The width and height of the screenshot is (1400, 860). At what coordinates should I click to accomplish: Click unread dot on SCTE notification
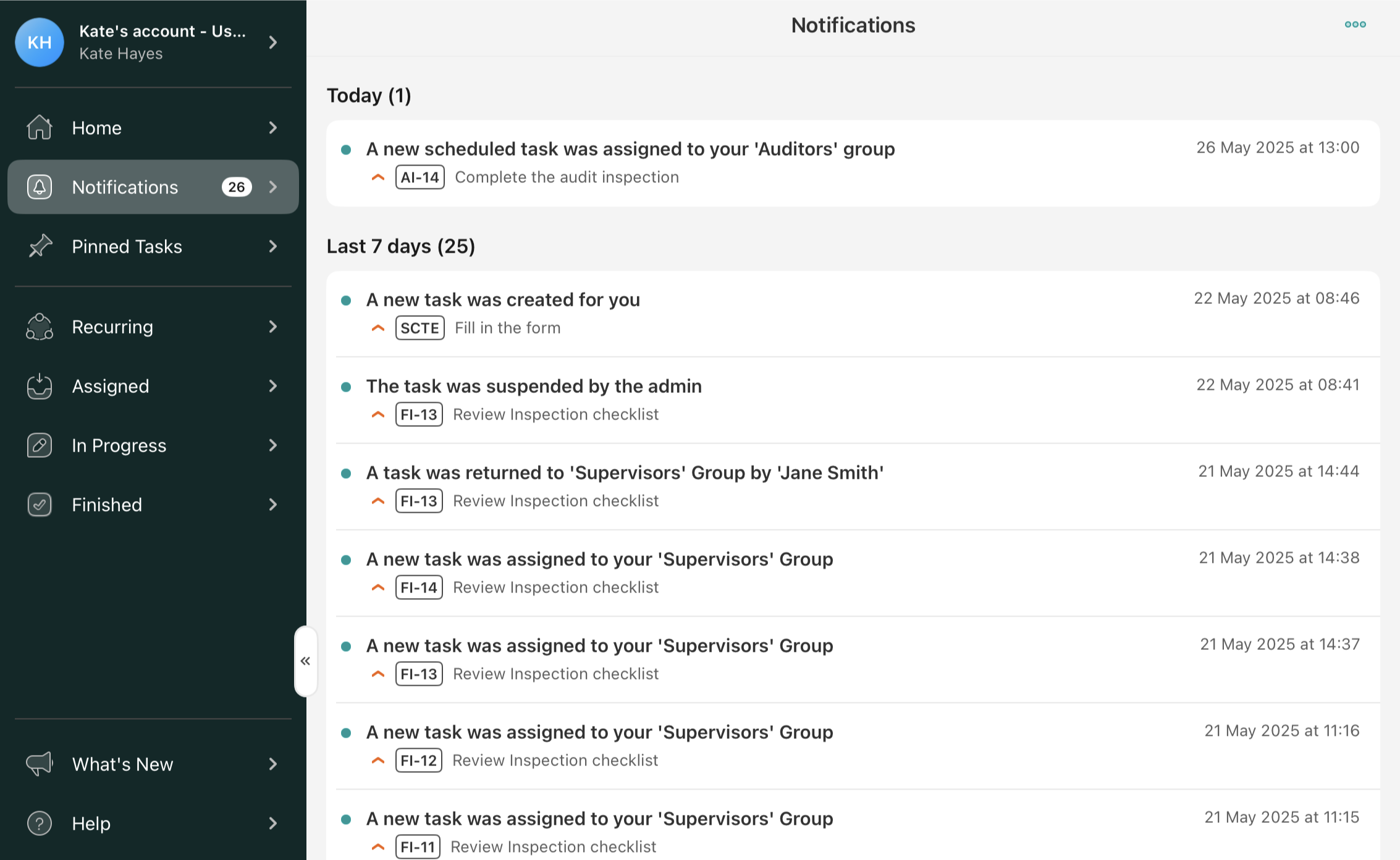tap(346, 300)
